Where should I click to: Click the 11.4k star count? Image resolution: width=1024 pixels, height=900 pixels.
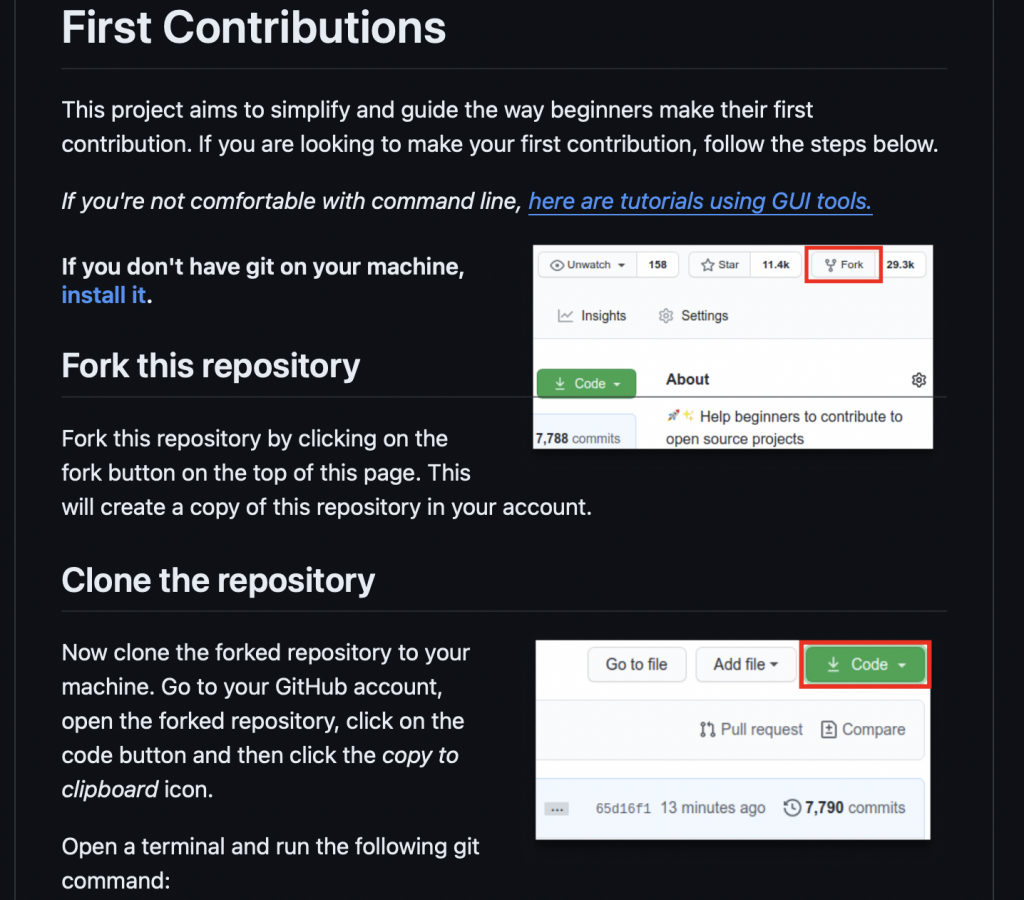coord(776,265)
